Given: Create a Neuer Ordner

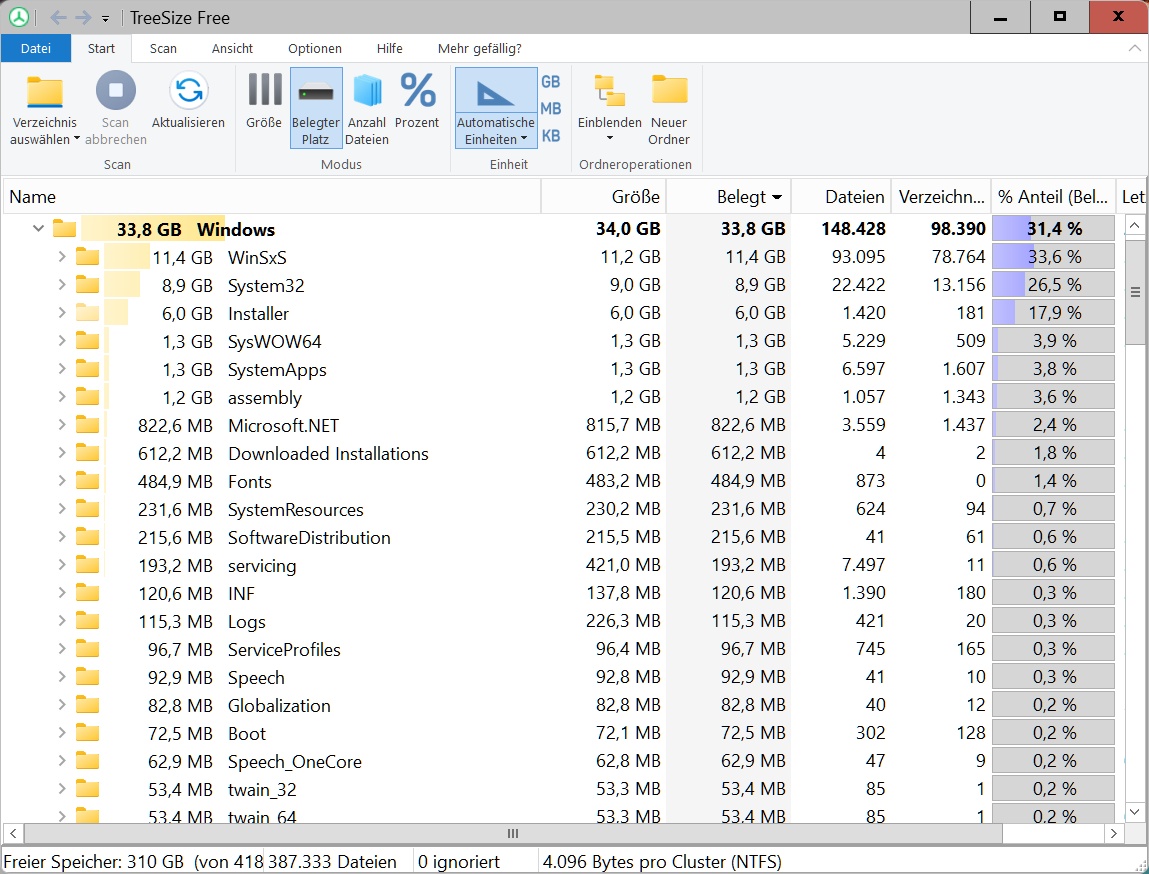Looking at the screenshot, I should [669, 108].
